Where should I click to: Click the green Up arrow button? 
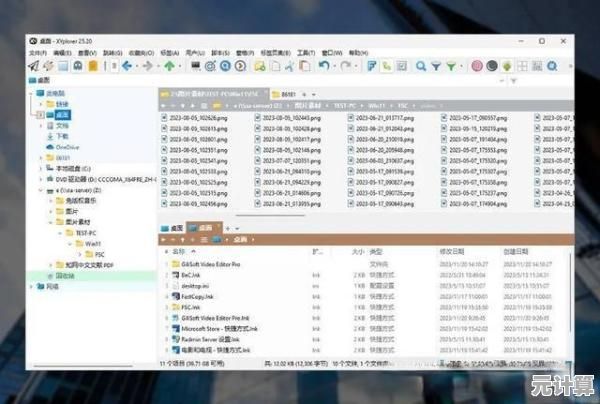(x=169, y=66)
